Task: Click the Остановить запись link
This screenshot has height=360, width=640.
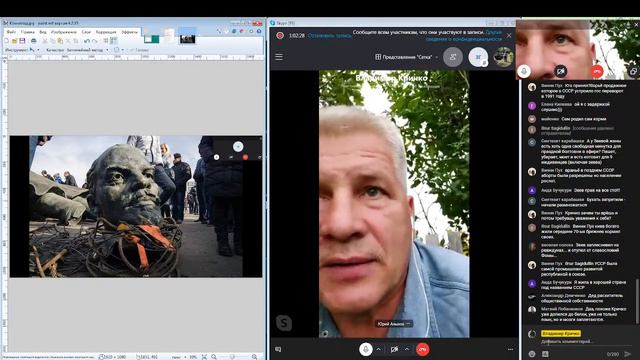Action: pos(329,36)
